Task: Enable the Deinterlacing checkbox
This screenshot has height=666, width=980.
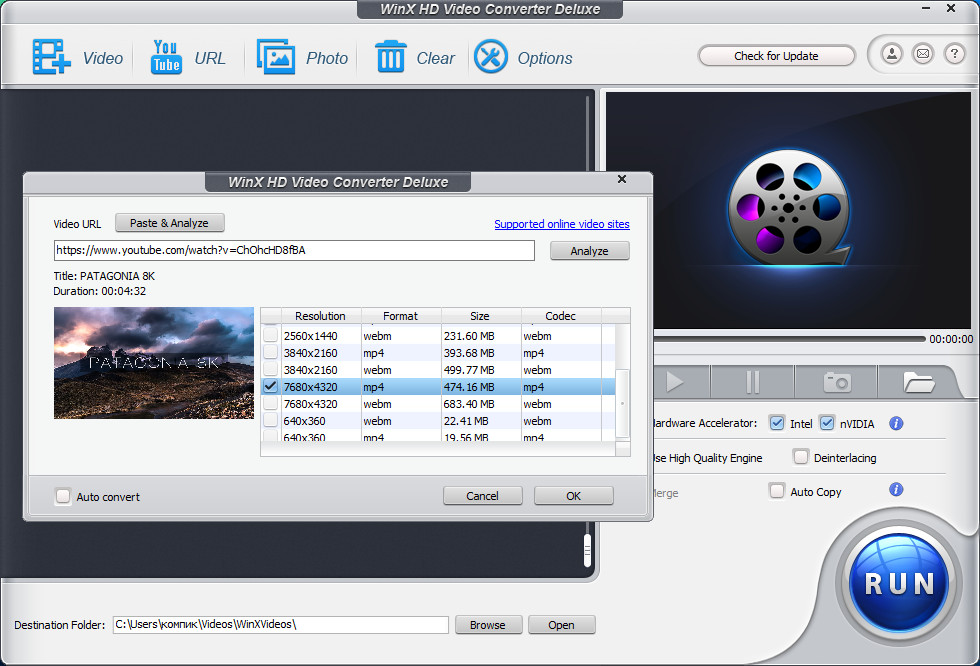Action: 801,457
